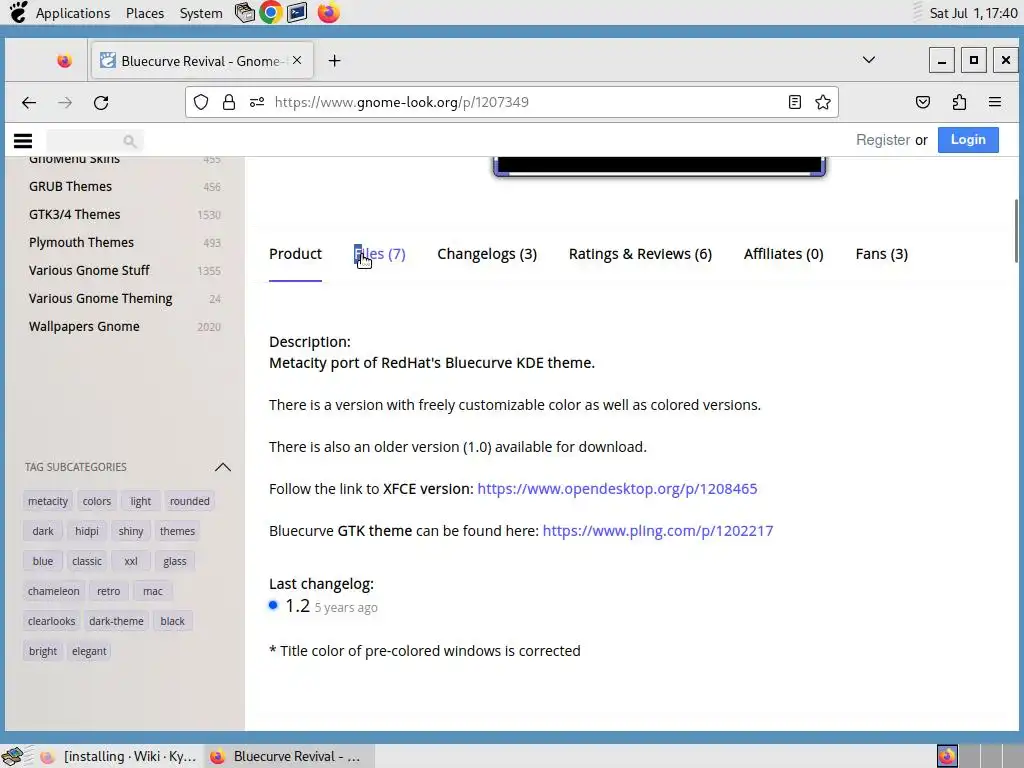Click the page vertical scrollbar

tap(1016, 231)
